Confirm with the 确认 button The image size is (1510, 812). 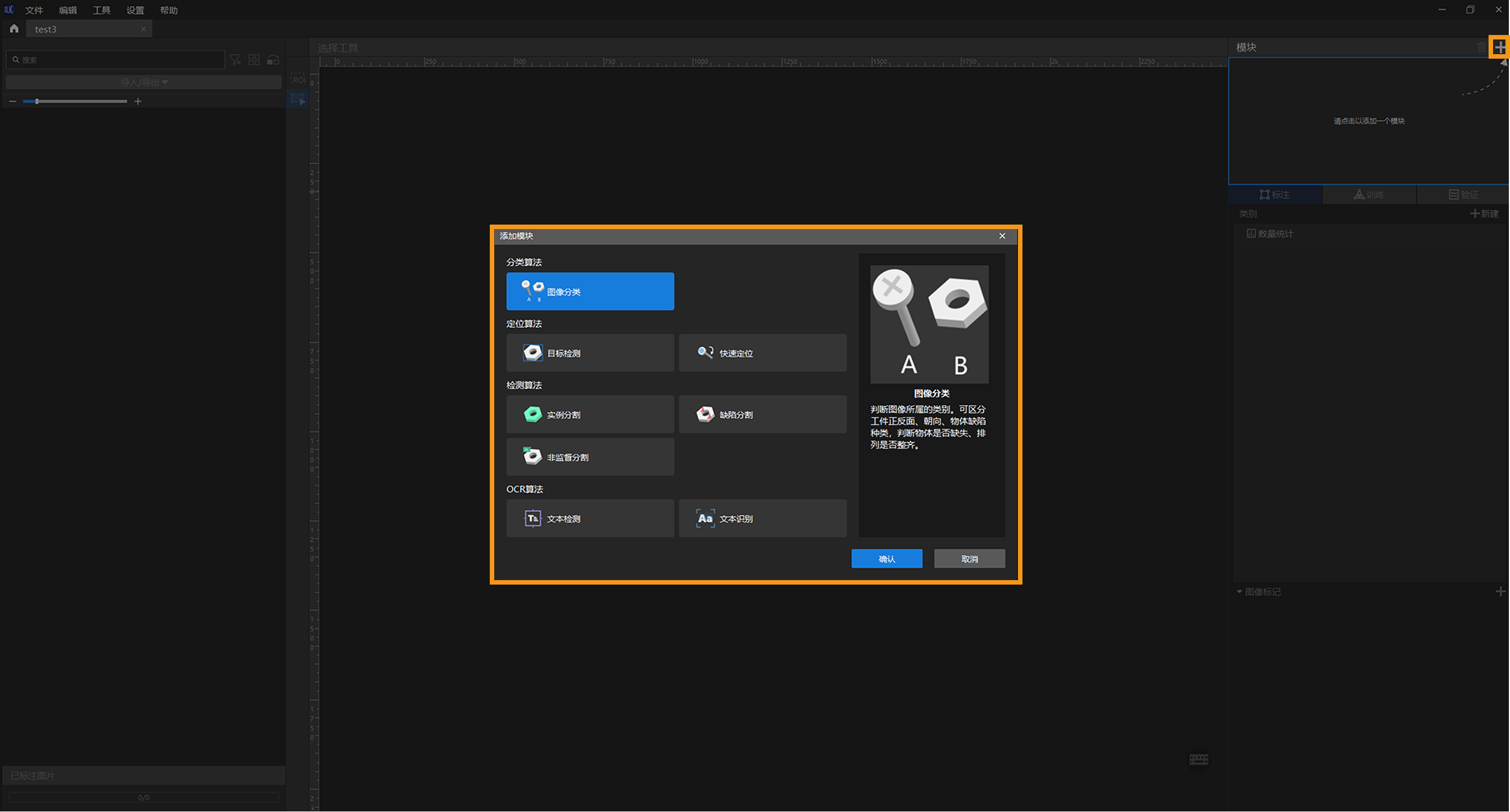(886, 559)
